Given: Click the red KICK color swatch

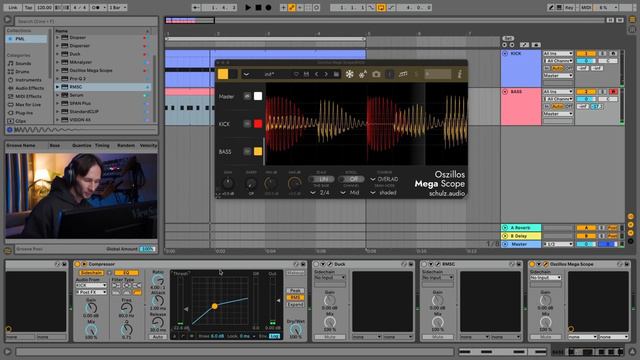Looking at the screenshot, I should 258,124.
